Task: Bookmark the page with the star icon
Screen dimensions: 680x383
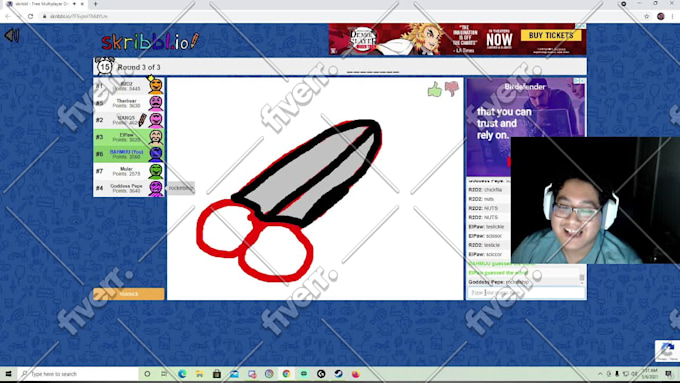Action: click(647, 16)
